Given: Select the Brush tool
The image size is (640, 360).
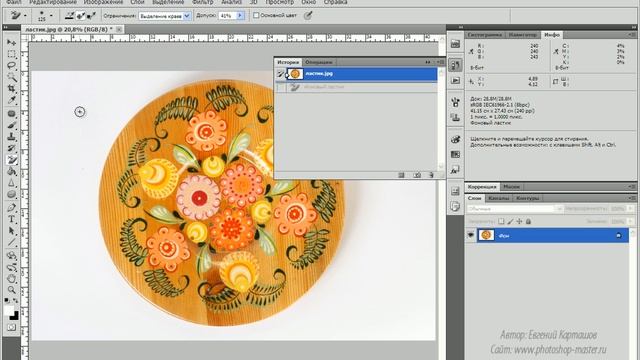Looking at the screenshot, I should [11, 125].
